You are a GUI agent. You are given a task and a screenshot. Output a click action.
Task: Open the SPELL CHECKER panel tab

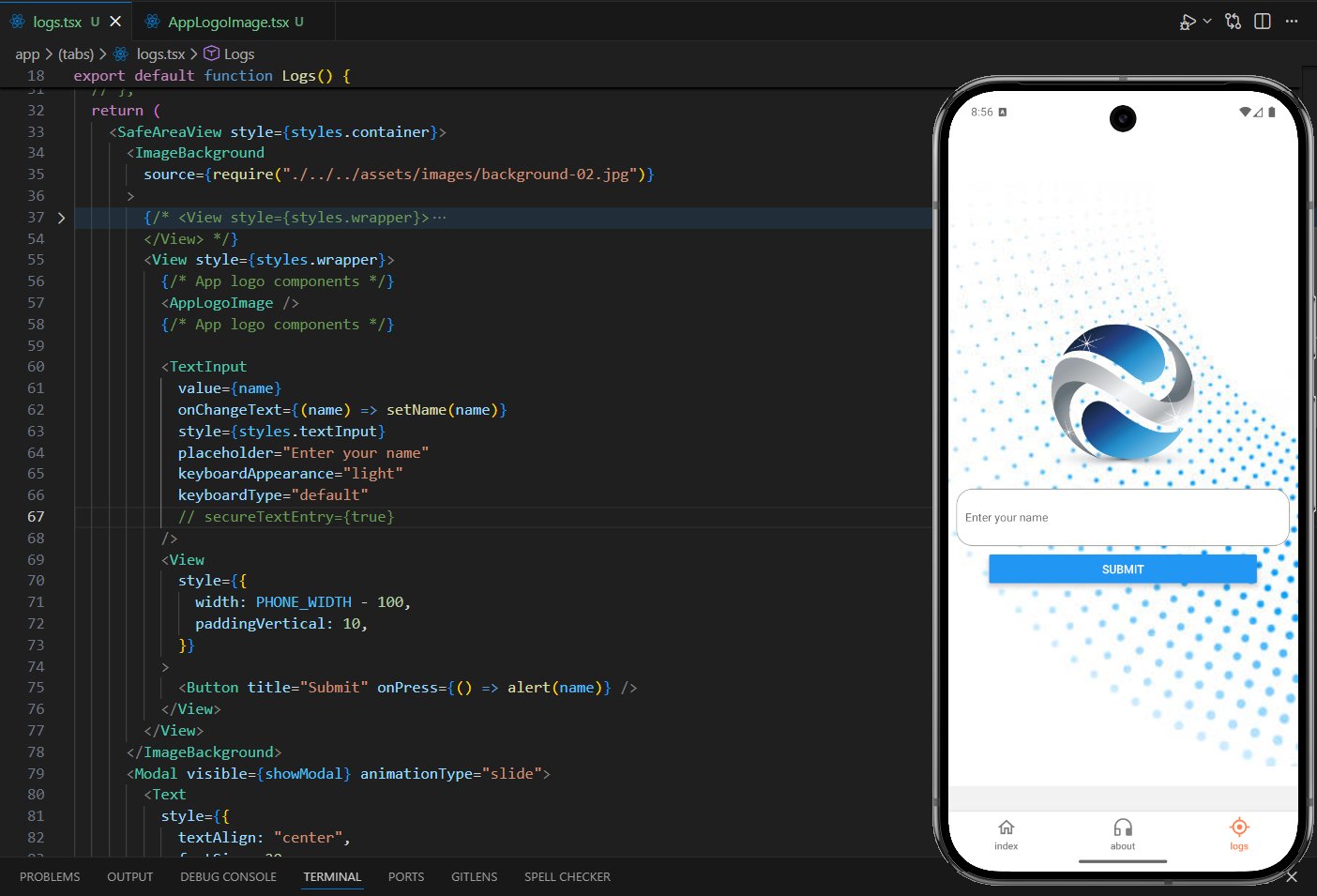pyautogui.click(x=567, y=876)
